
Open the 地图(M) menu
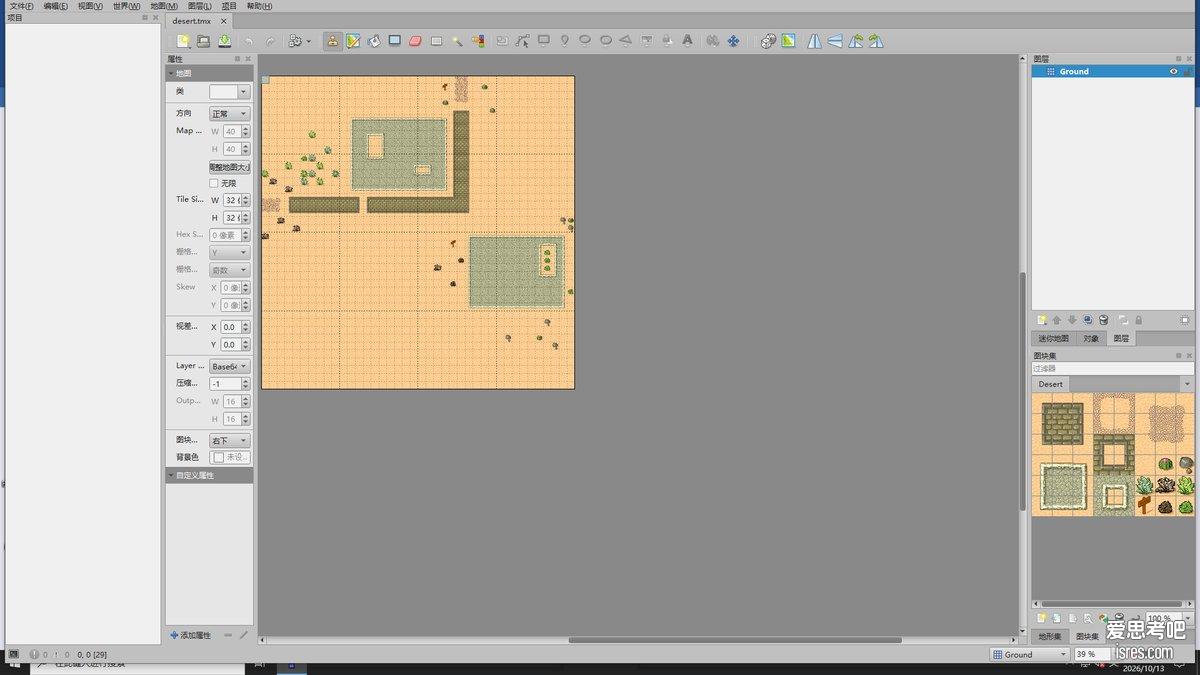point(164,6)
